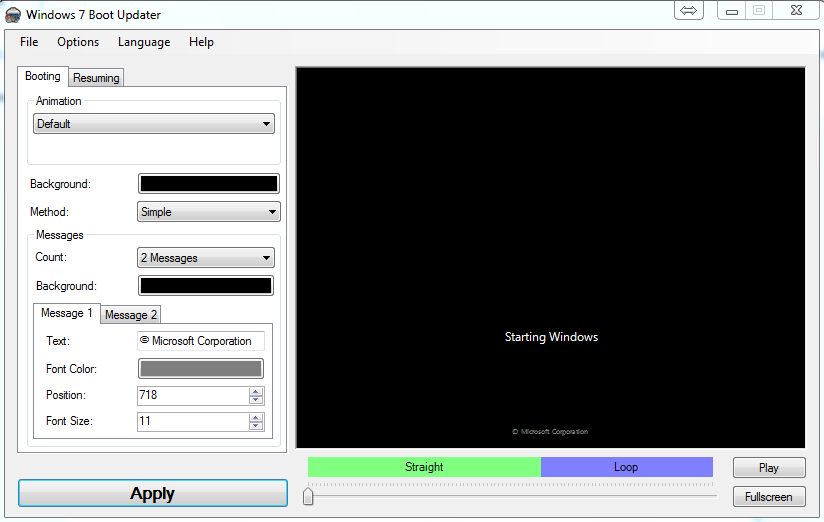Click the double-arrow resize icon in title bar
Image resolution: width=824 pixels, height=522 pixels.
click(688, 11)
